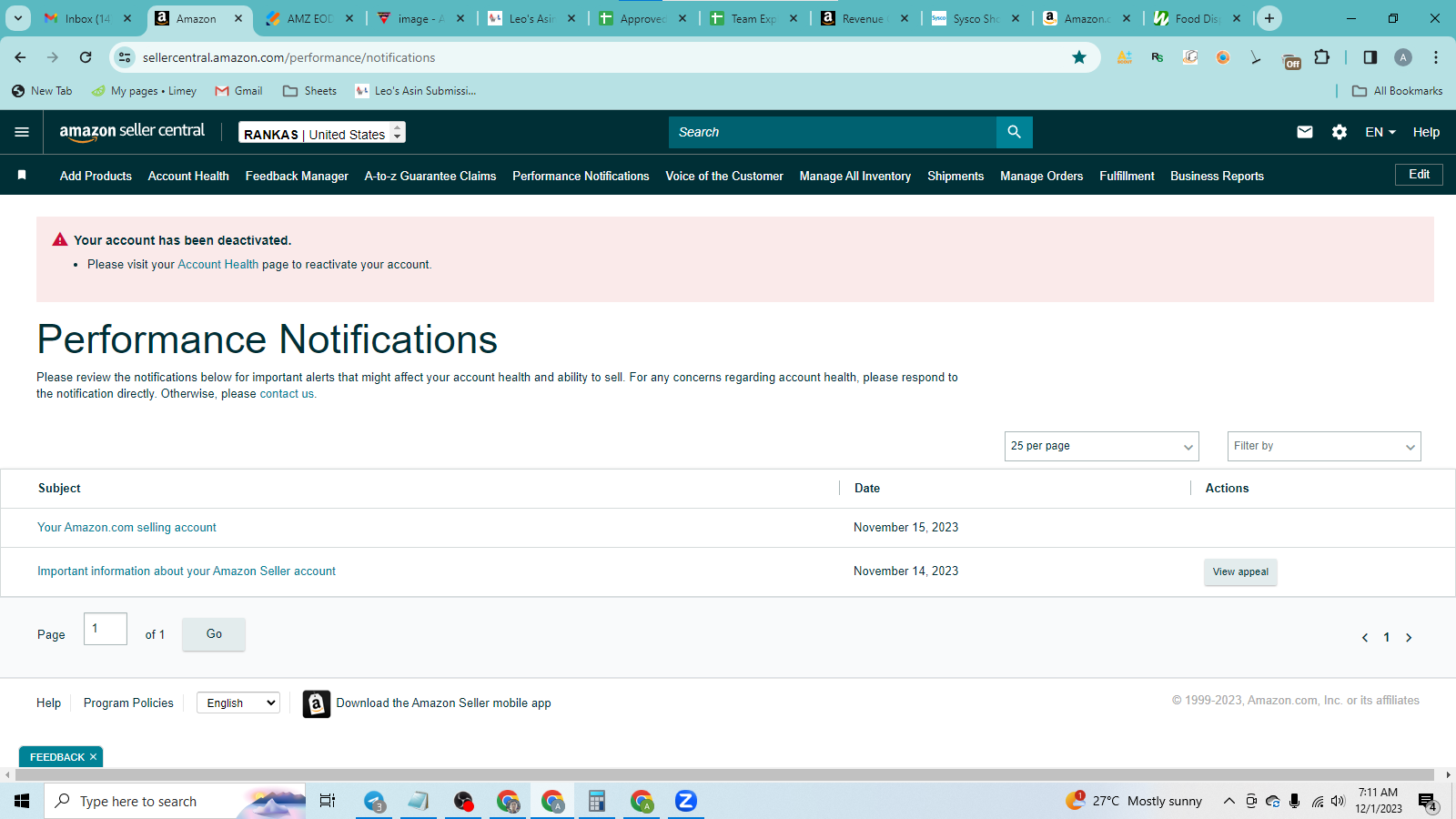Open the Windows notification center

click(1427, 802)
